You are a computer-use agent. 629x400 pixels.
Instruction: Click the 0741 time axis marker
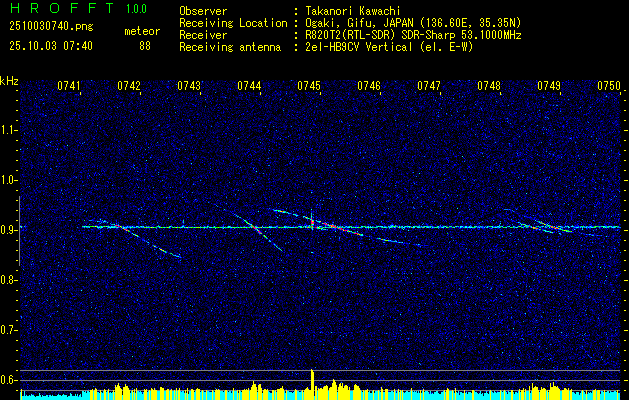69,86
